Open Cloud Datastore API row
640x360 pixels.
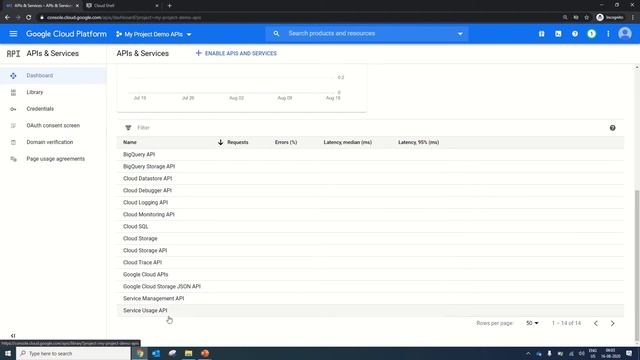click(370, 178)
